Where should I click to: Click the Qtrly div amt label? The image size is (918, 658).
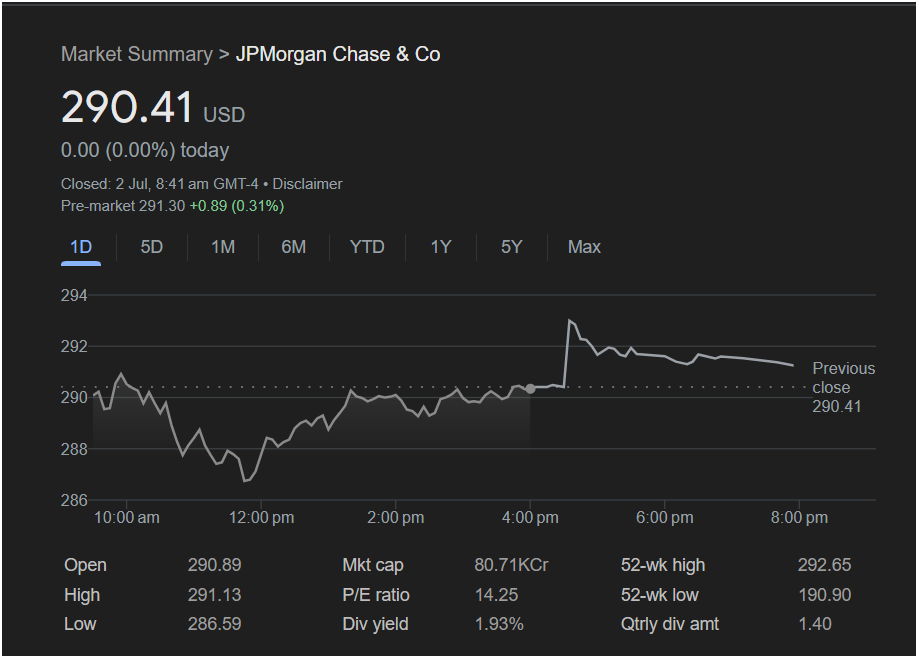(x=670, y=624)
